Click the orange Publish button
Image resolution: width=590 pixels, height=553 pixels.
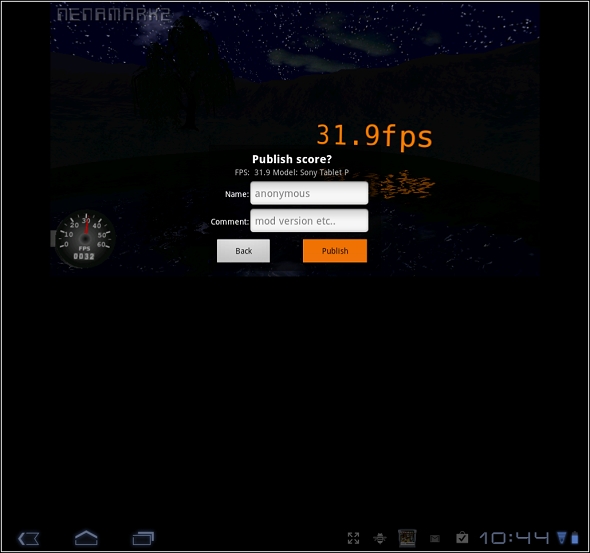(335, 251)
